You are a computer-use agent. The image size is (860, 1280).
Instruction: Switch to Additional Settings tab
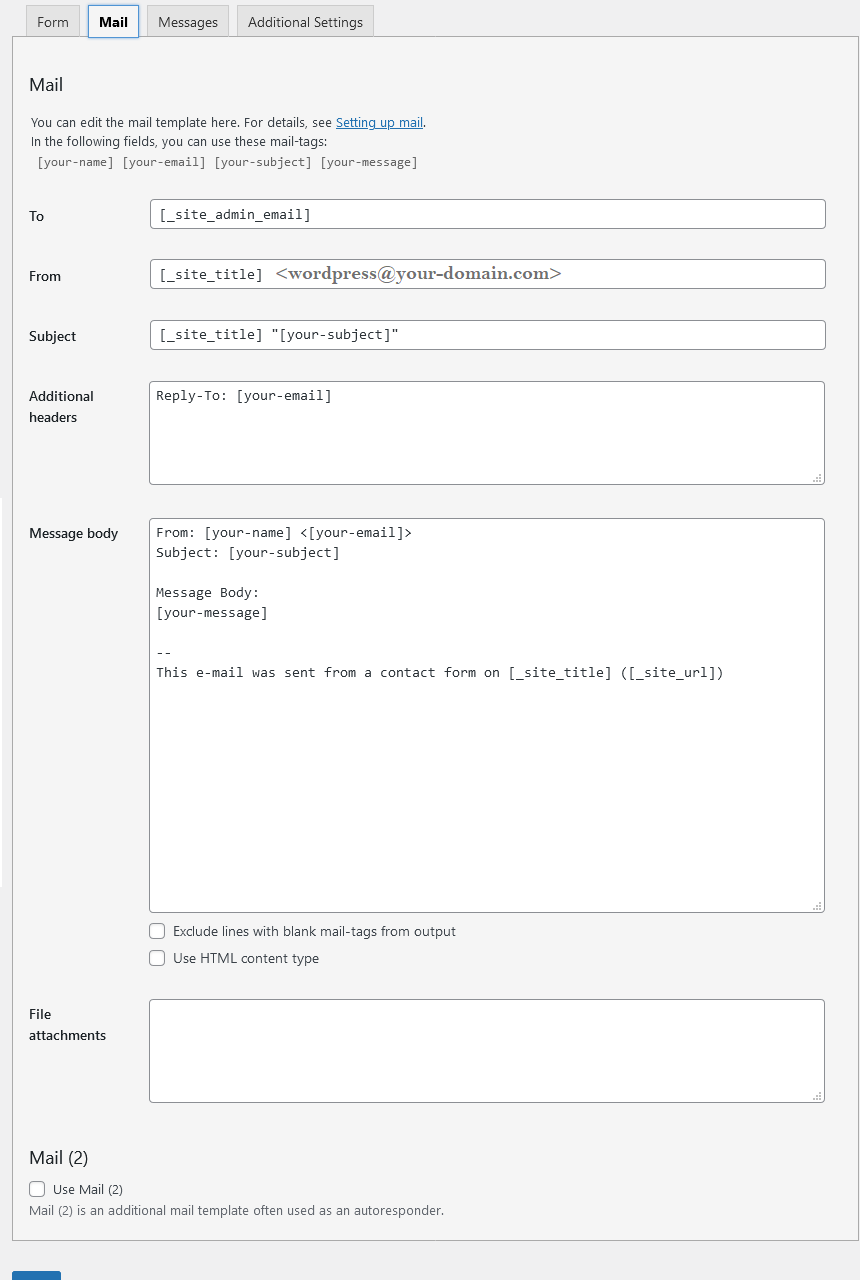pos(304,21)
